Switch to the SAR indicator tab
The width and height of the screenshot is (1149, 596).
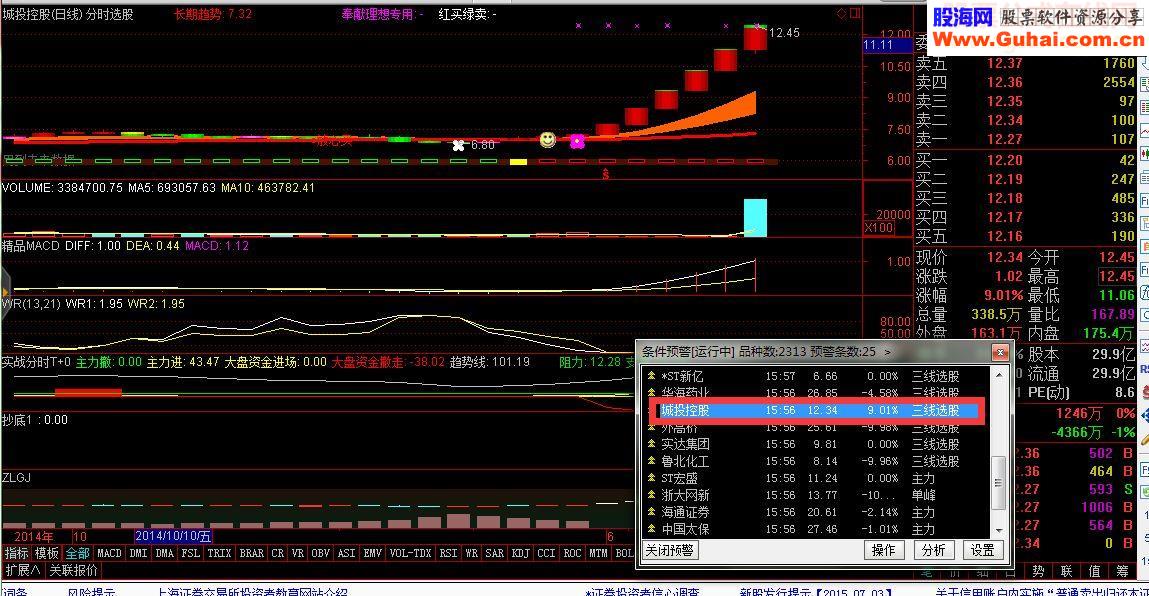point(495,553)
